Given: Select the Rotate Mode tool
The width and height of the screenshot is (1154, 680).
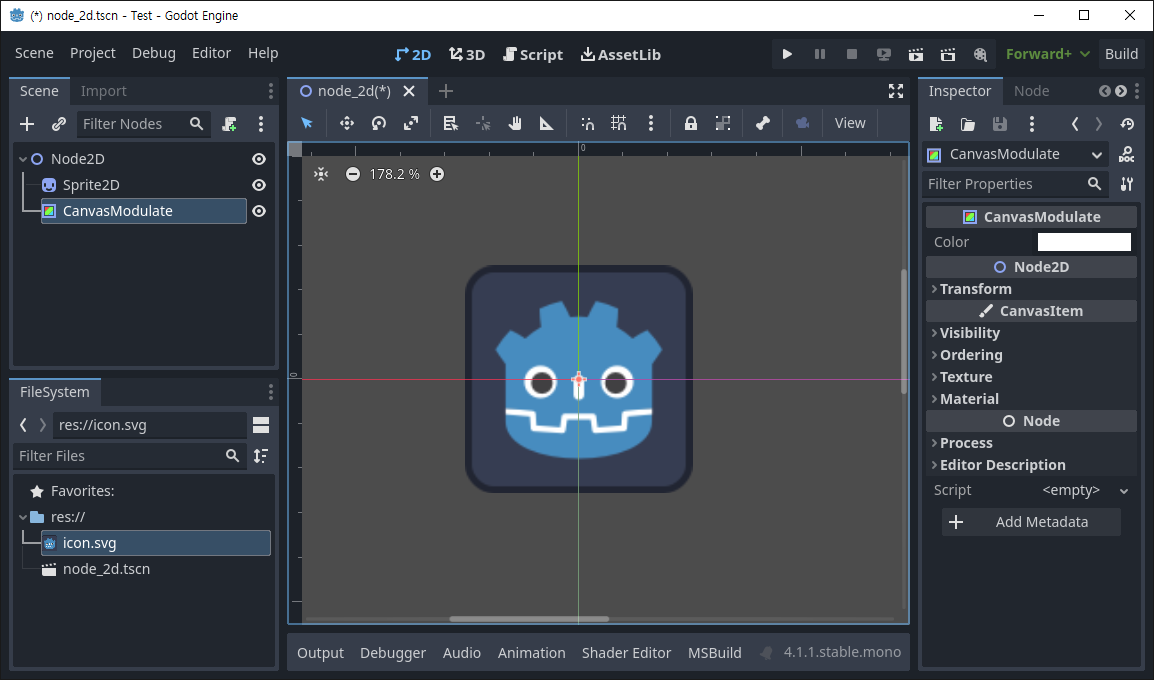Looking at the screenshot, I should coord(379,123).
